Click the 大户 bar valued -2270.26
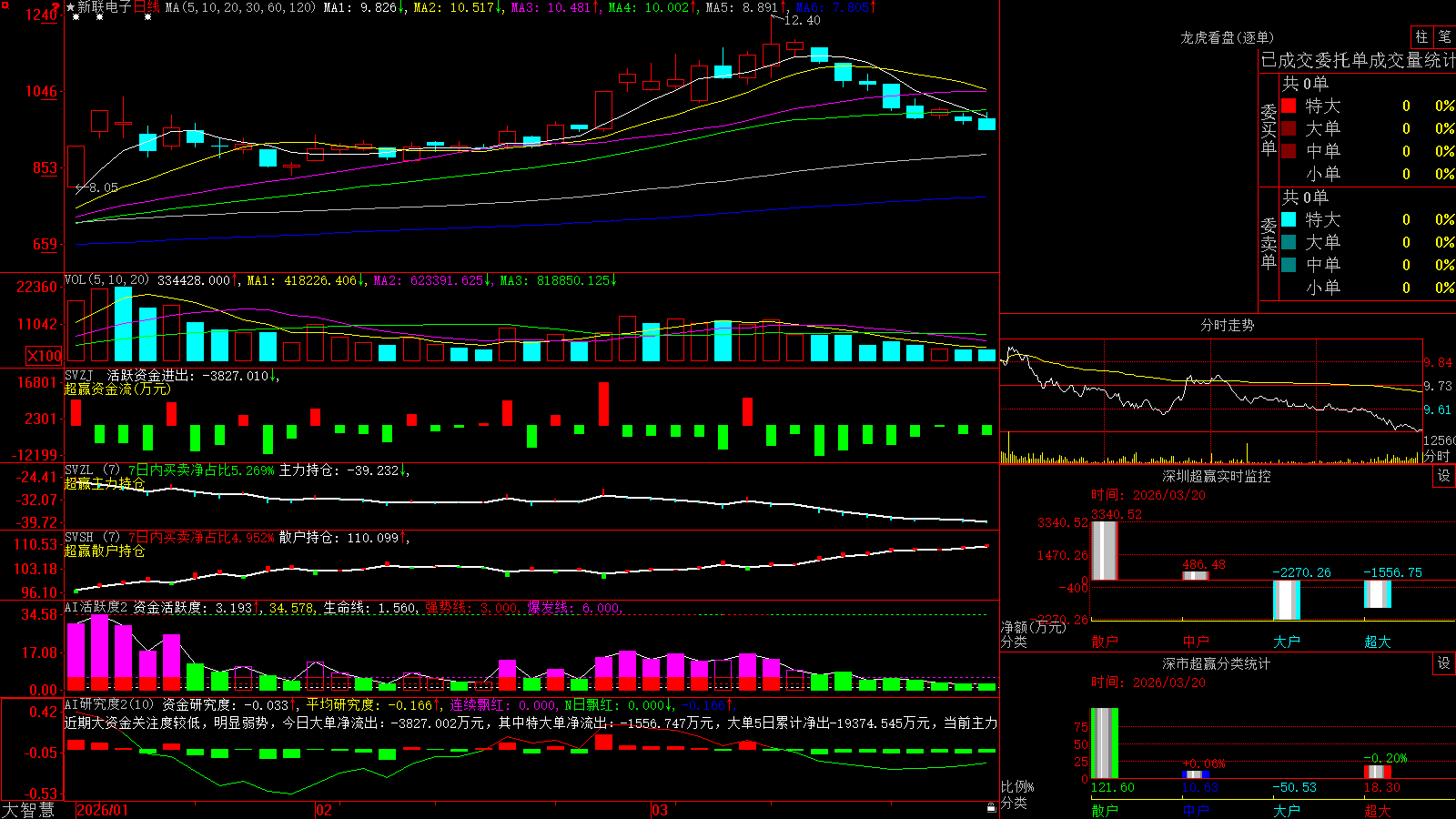Image resolution: width=1456 pixels, height=819 pixels. 1287,600
